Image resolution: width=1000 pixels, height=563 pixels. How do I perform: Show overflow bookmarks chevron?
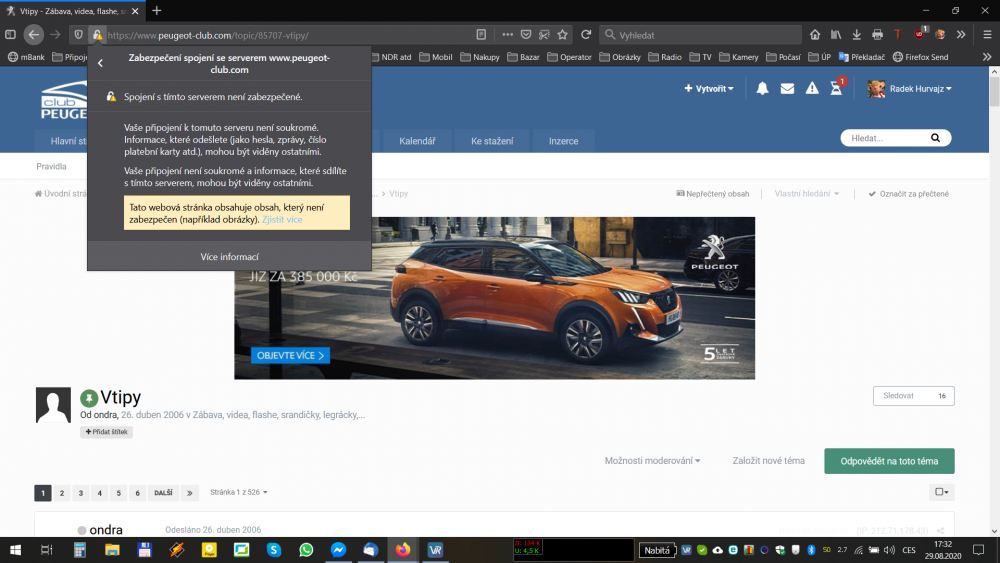987,57
